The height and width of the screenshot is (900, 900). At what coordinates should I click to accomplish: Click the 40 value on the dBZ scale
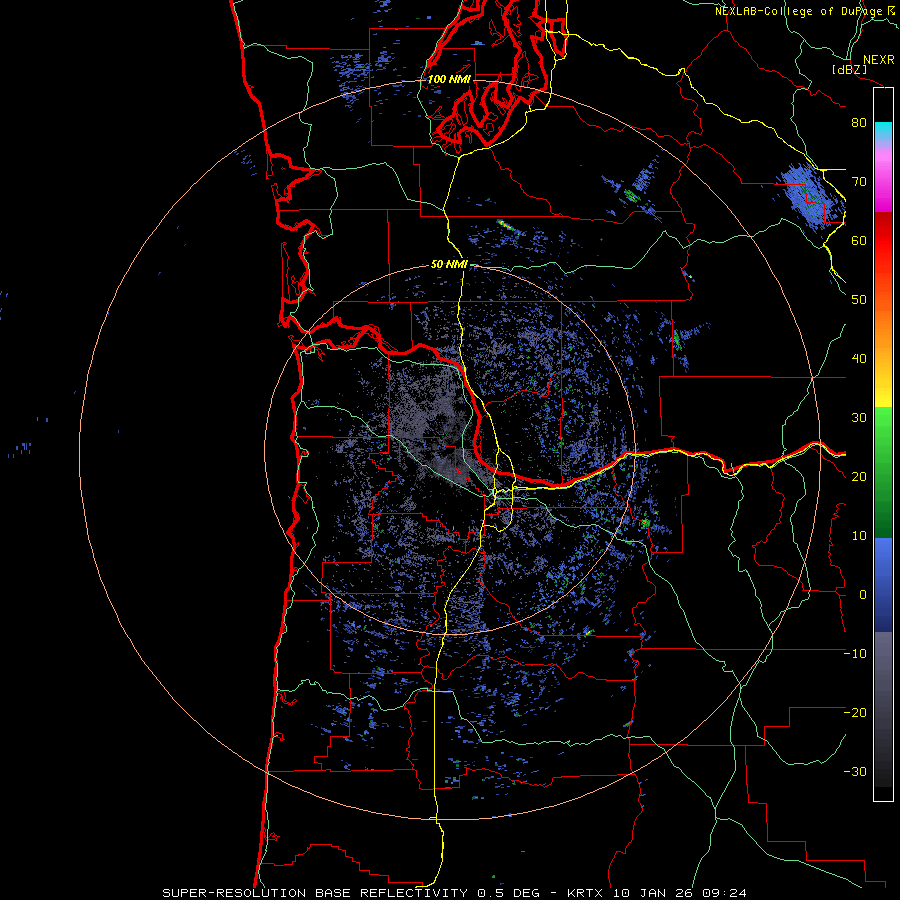pos(859,359)
